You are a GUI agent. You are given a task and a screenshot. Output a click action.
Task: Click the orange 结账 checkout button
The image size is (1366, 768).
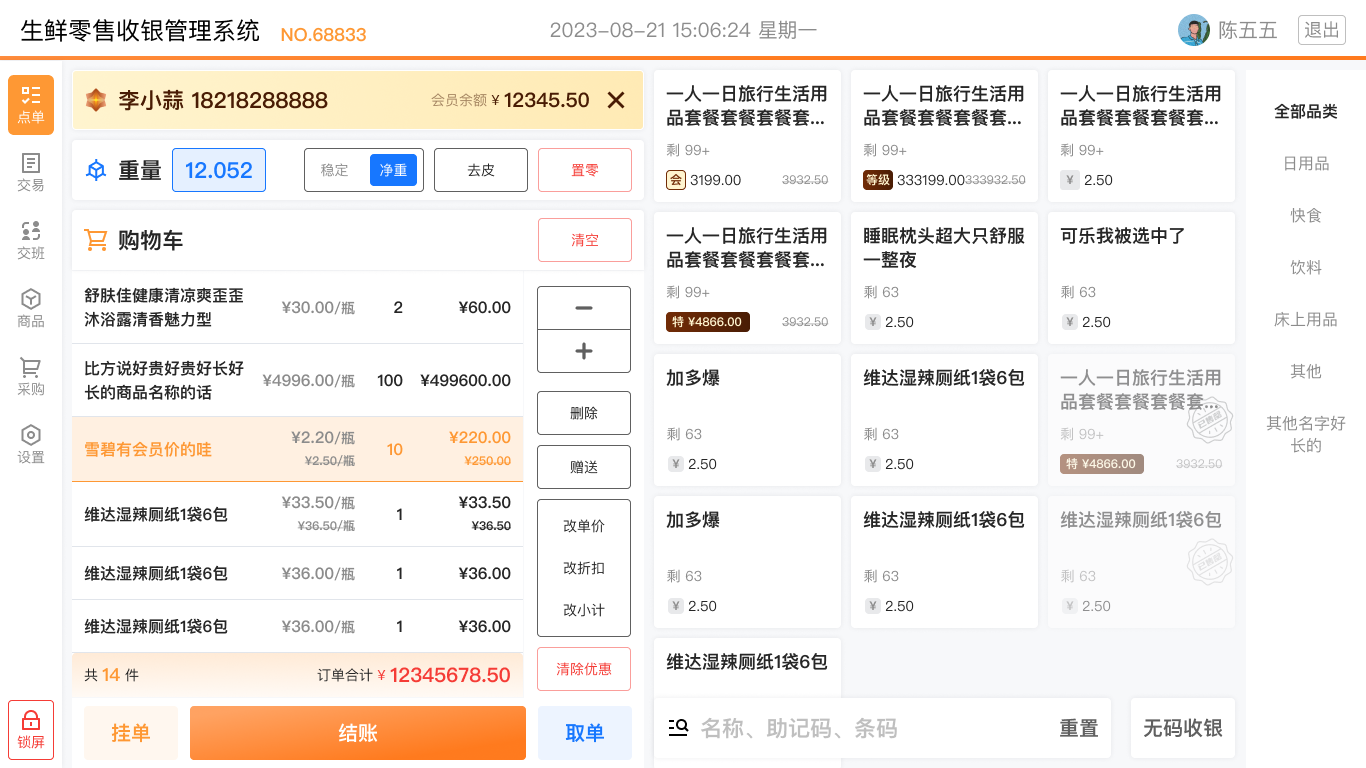(x=358, y=733)
